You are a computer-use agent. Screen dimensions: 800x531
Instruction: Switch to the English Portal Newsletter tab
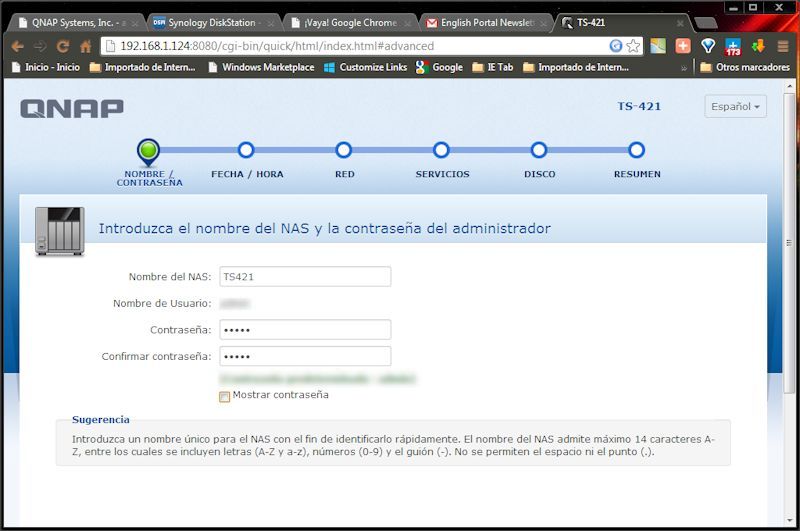pyautogui.click(x=487, y=23)
